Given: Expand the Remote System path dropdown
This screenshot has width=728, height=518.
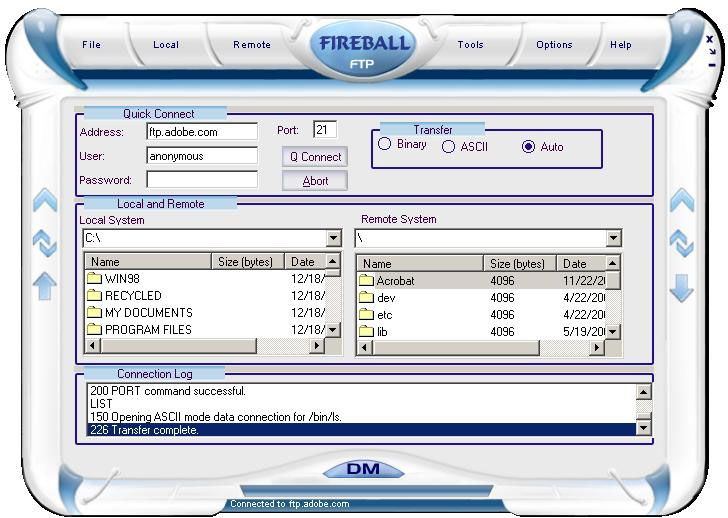Looking at the screenshot, I should 613,238.
